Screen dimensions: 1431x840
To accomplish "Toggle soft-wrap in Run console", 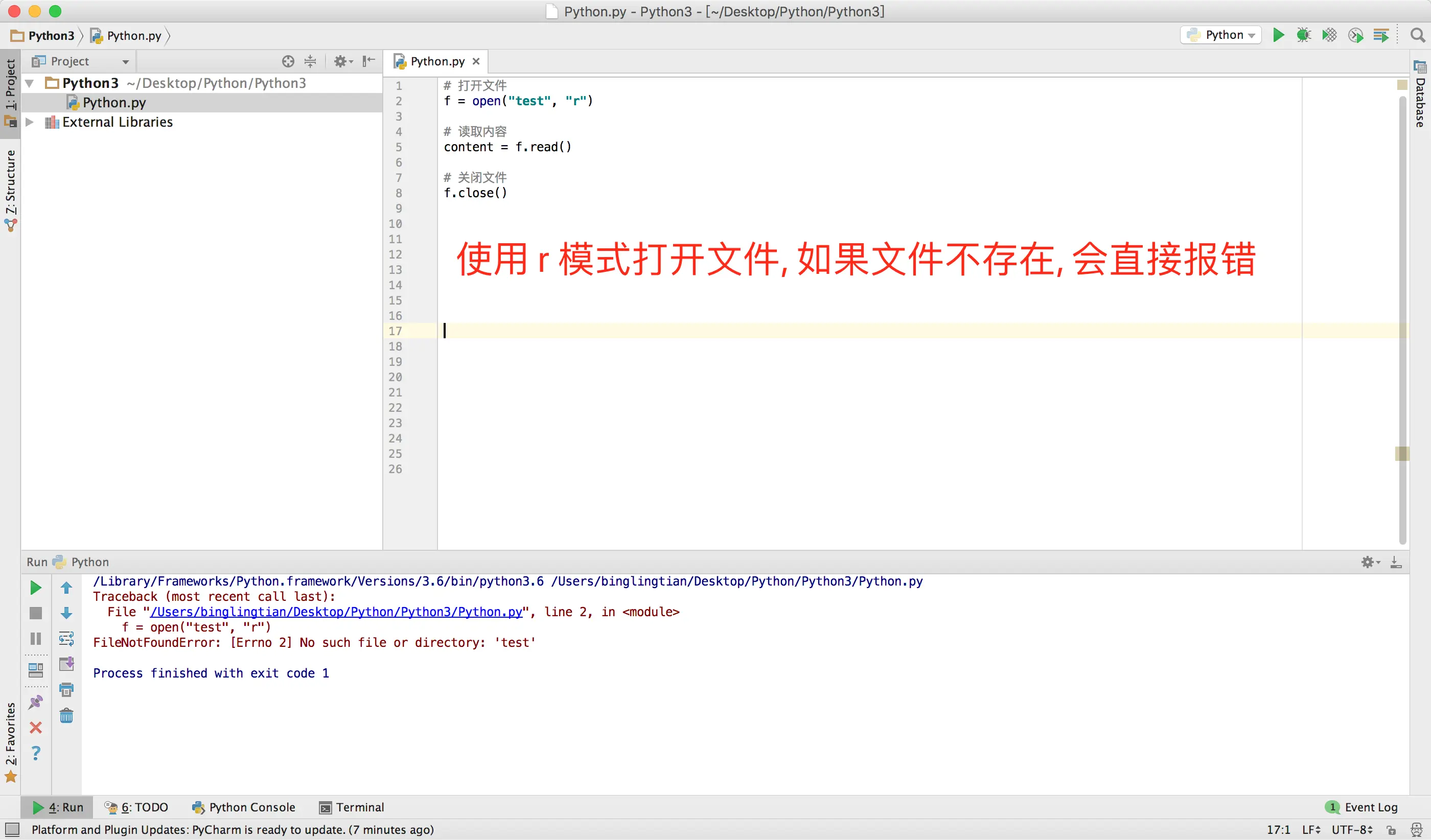I will tap(66, 639).
